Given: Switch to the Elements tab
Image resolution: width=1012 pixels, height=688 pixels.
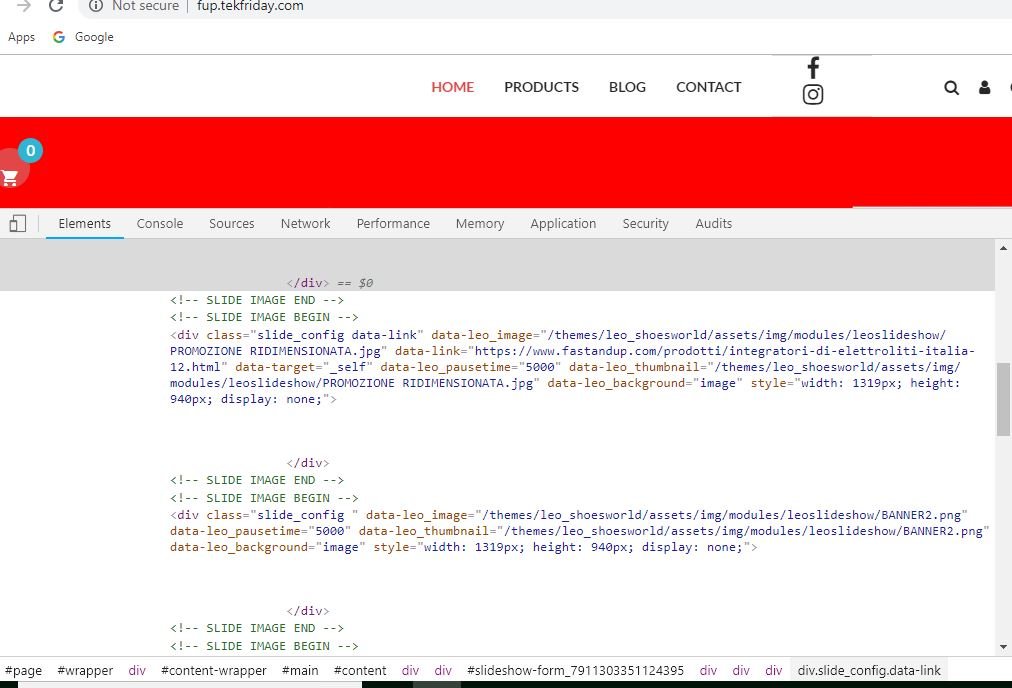Looking at the screenshot, I should point(85,223).
